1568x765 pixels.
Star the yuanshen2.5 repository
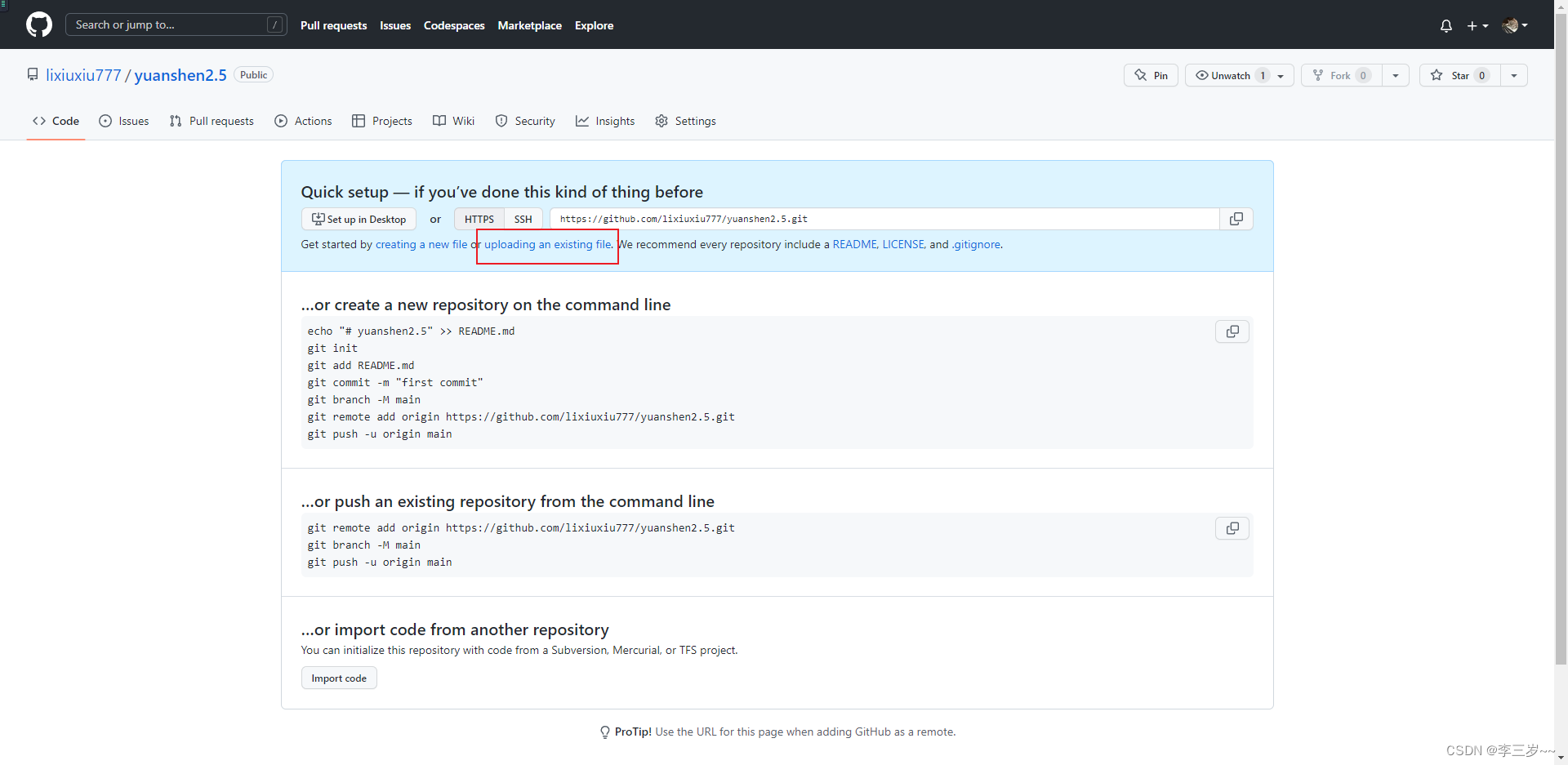(1460, 75)
